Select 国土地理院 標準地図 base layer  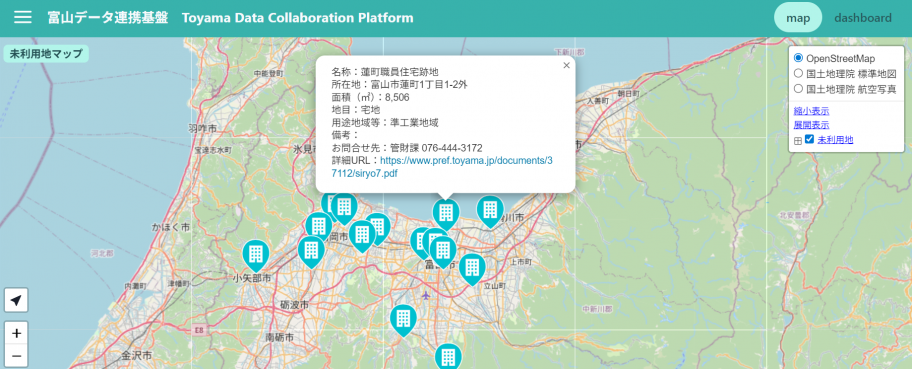point(799,74)
